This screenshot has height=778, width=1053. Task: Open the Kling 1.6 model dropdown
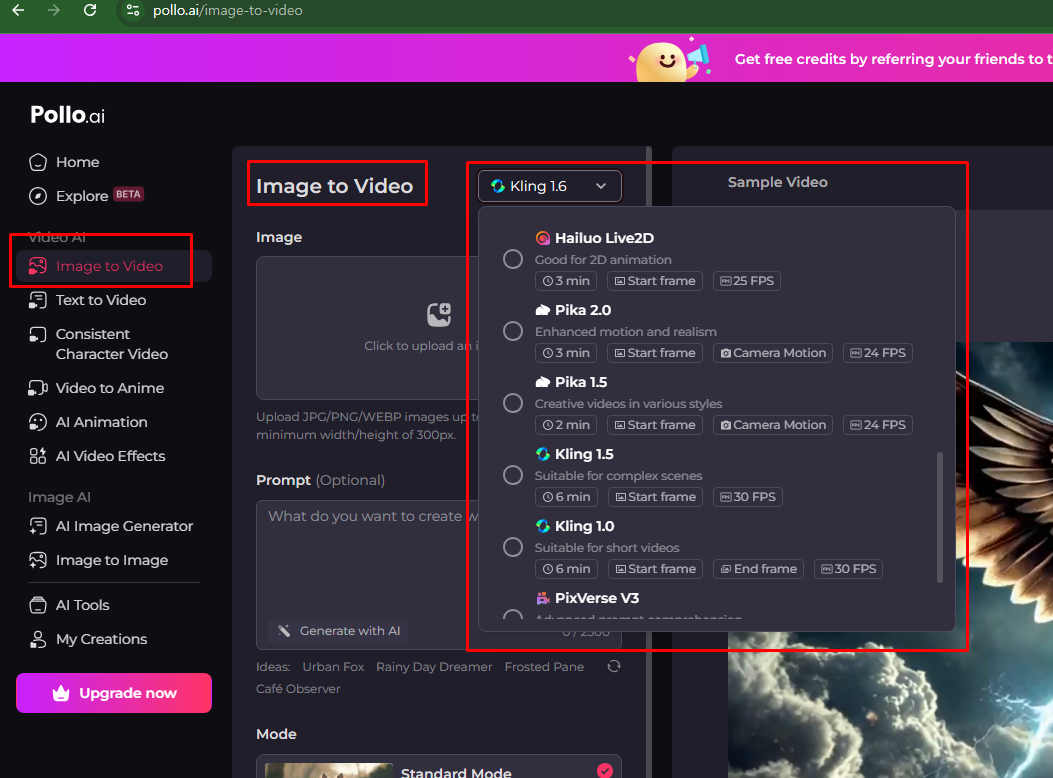pos(549,186)
